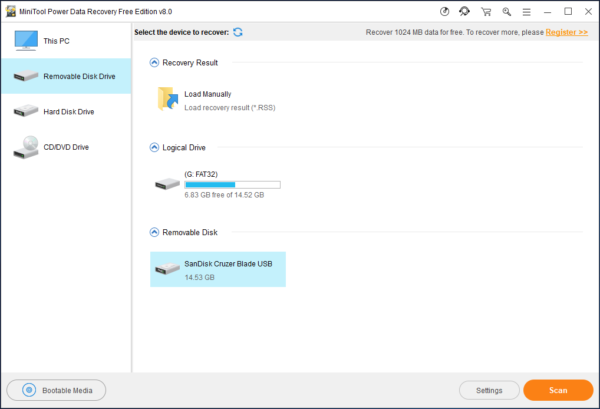The image size is (600, 409).
Task: Maximize the MiniTool window
Action: tap(568, 11)
